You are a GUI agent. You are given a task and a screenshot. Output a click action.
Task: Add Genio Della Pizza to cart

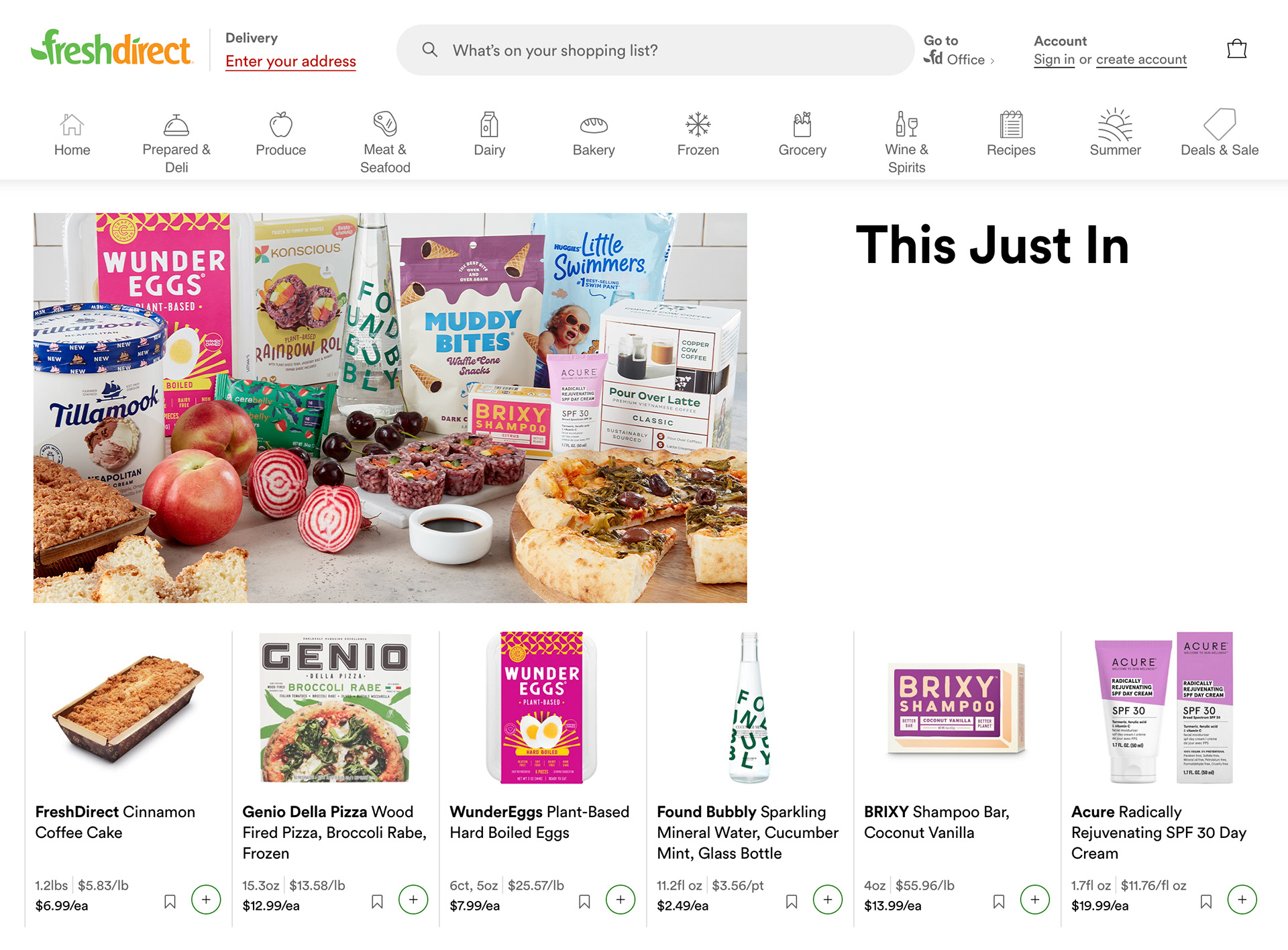point(413,900)
